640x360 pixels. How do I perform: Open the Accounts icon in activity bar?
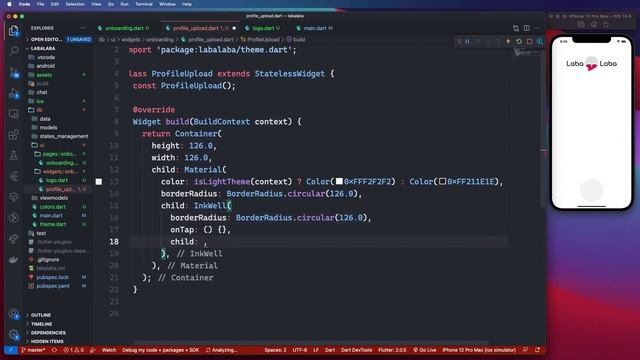point(13,314)
